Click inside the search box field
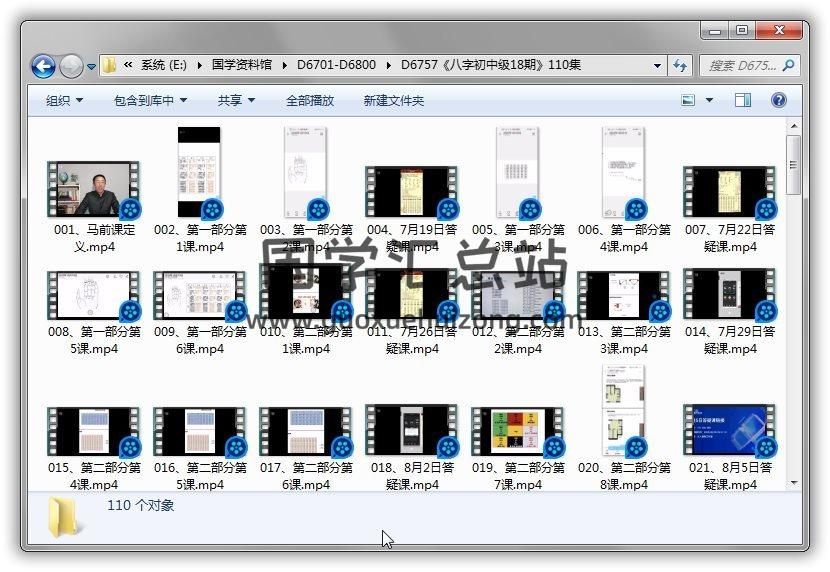Image resolution: width=830 pixels, height=572 pixels. coord(740,66)
